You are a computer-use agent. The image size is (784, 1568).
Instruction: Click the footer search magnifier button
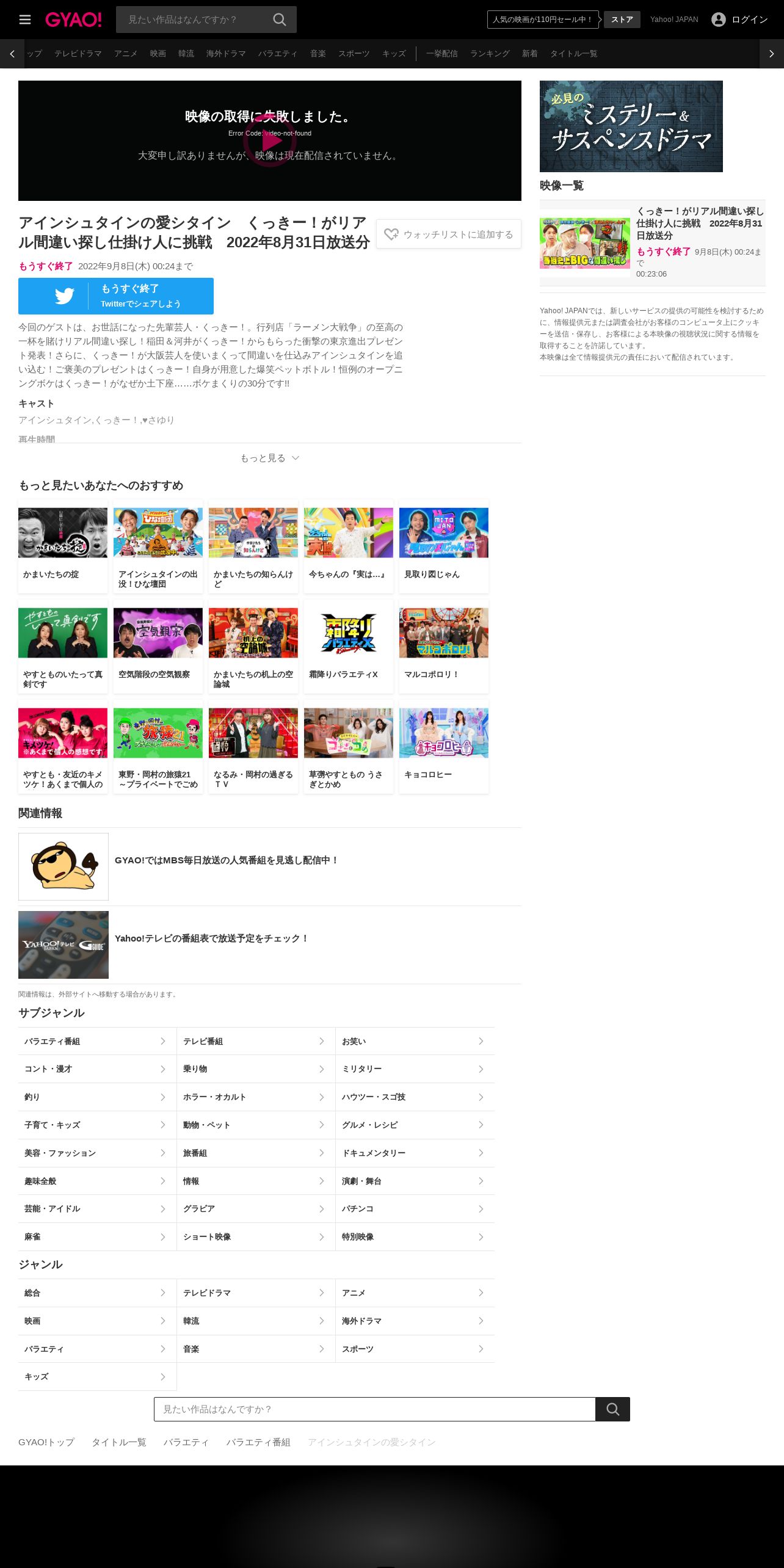pyautogui.click(x=612, y=1409)
